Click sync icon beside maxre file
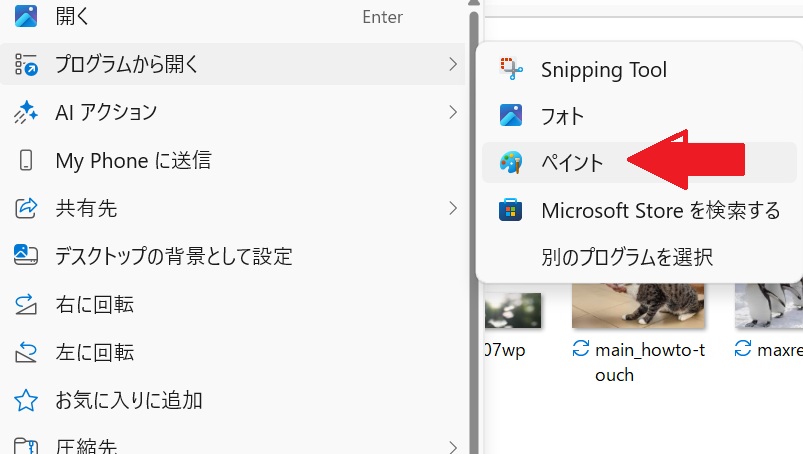The image size is (803, 454). coord(743,349)
